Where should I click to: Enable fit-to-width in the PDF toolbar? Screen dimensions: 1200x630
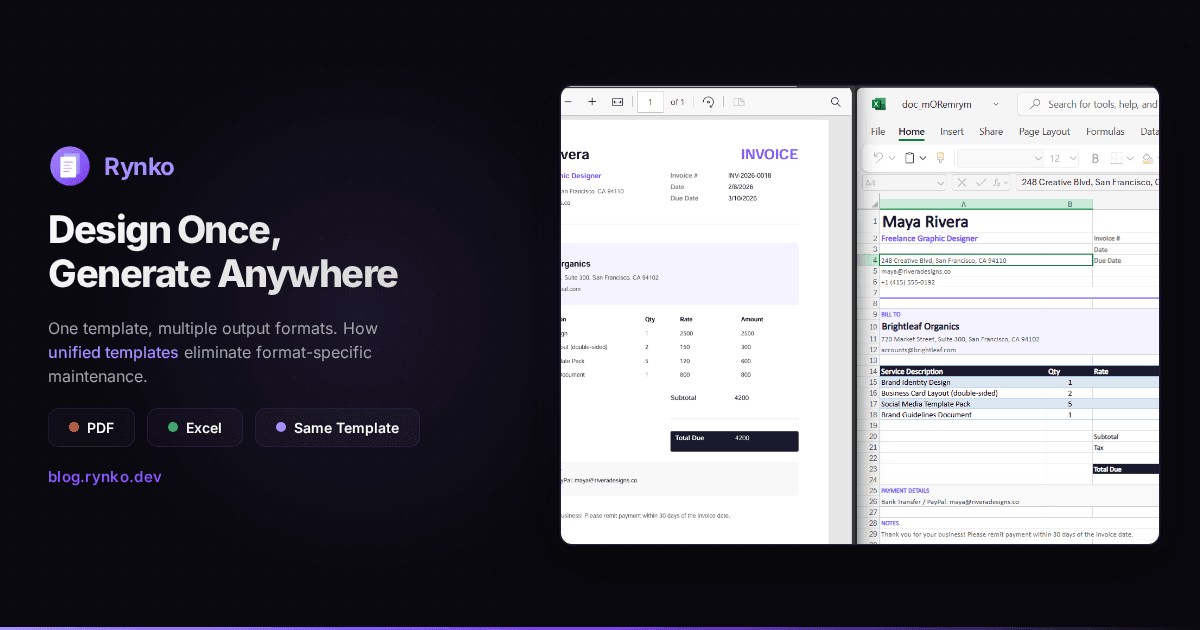(617, 102)
